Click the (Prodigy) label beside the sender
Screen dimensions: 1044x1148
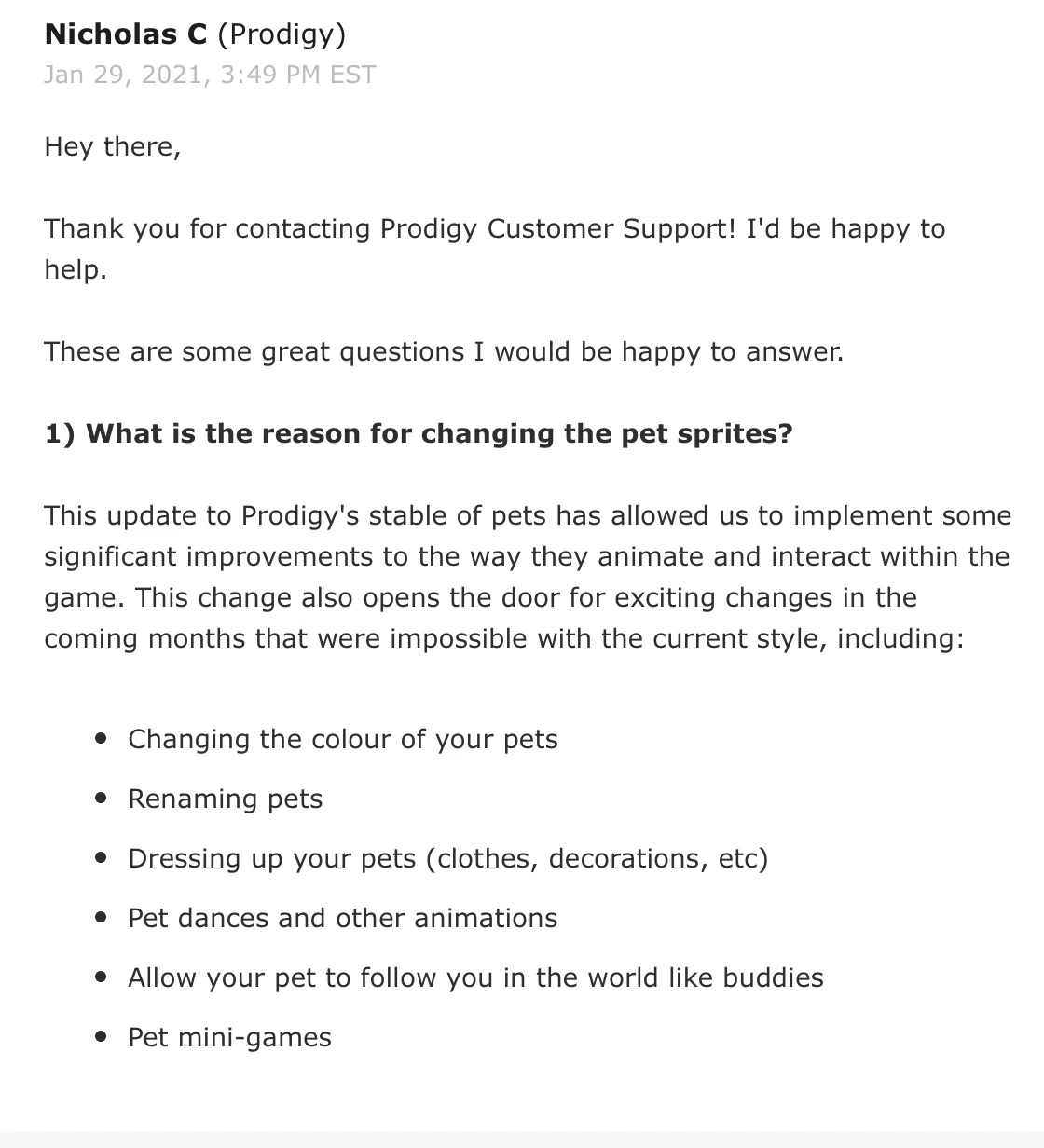282,34
